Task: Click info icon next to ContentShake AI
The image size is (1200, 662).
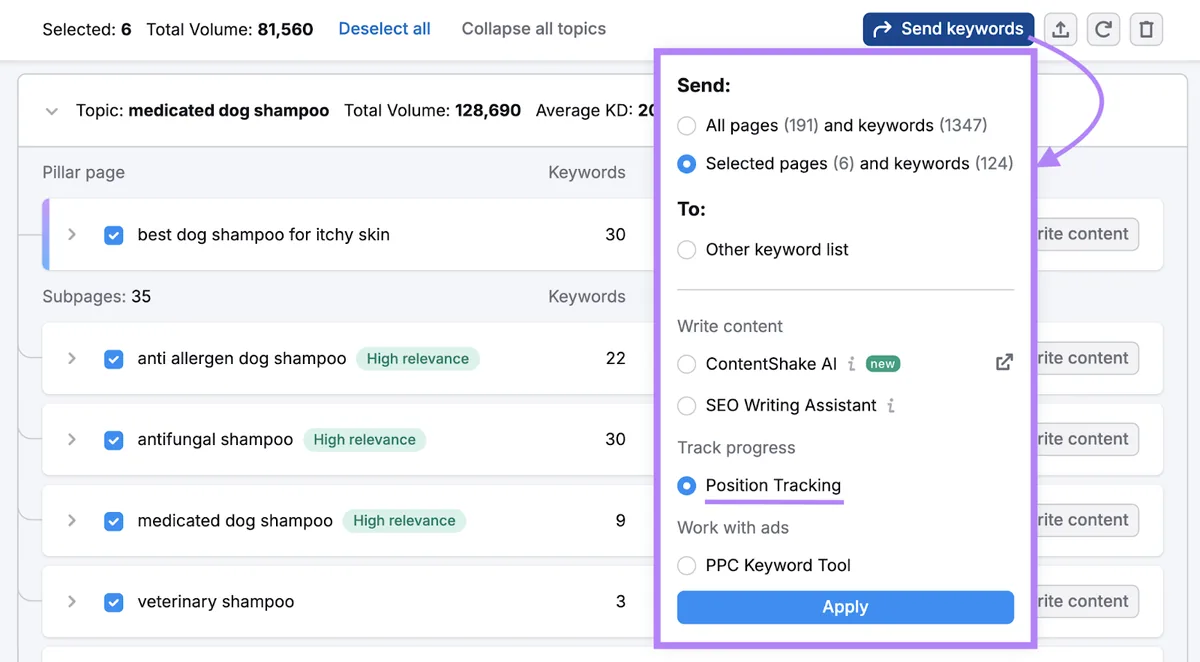Action: [851, 364]
